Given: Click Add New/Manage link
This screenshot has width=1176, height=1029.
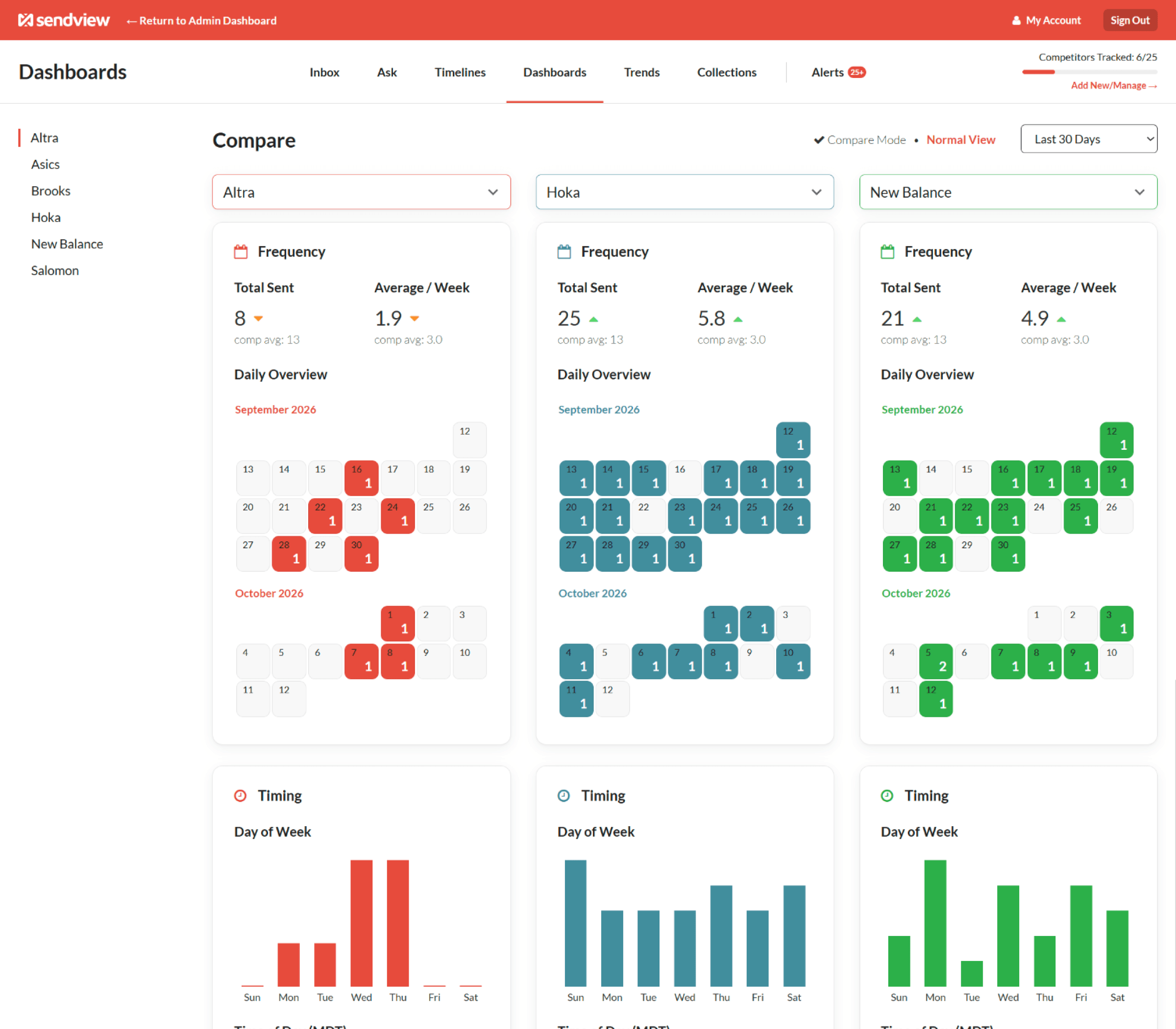Looking at the screenshot, I should pos(1113,86).
